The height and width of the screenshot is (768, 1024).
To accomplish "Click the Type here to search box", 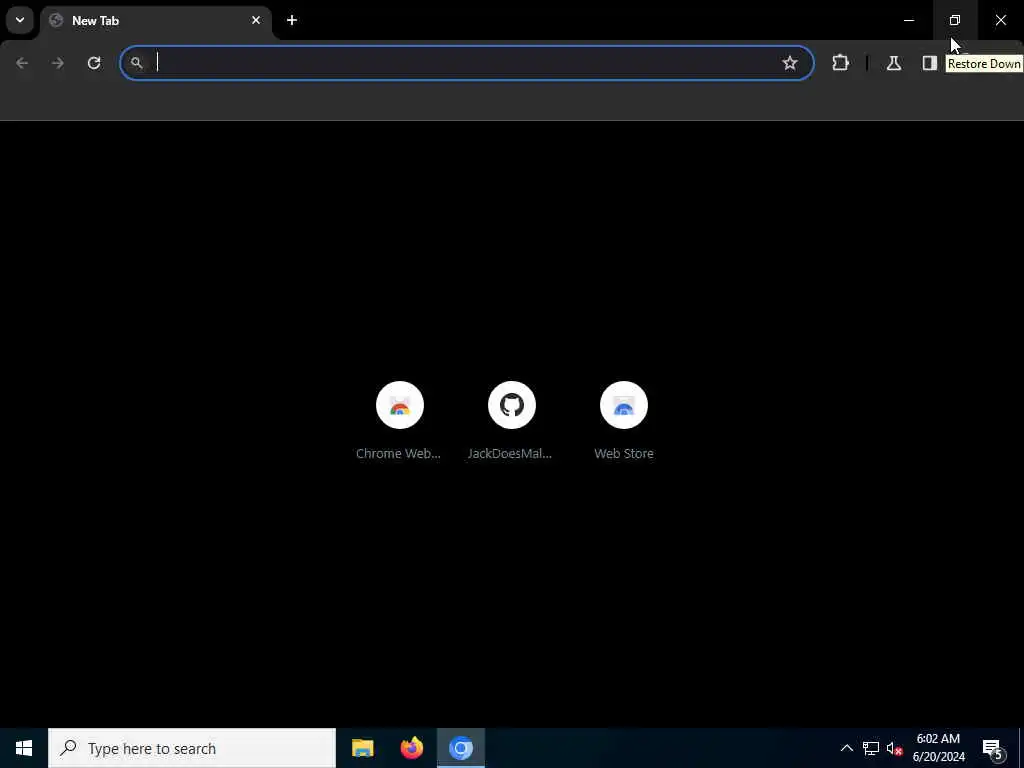I will pyautogui.click(x=192, y=748).
